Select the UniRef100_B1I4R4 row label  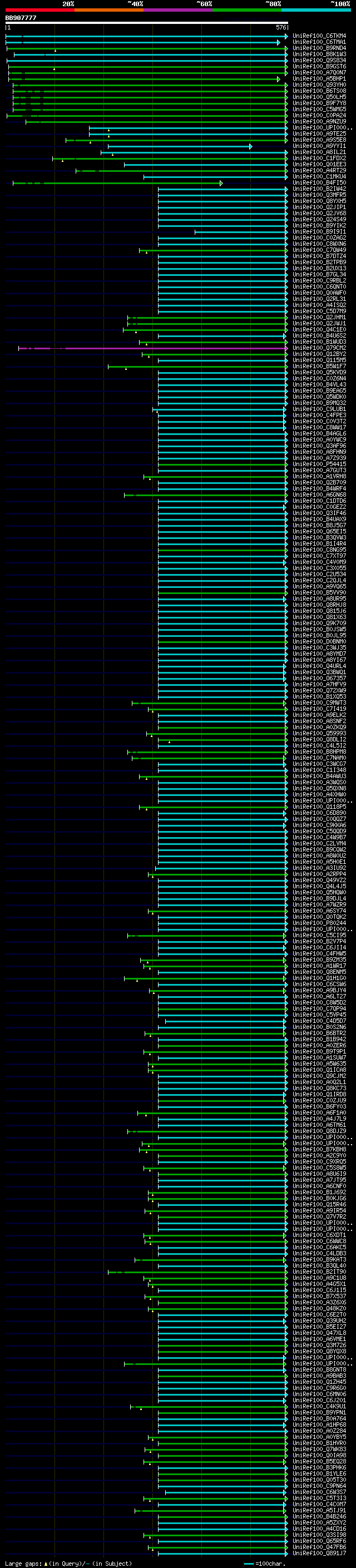tap(319, 543)
